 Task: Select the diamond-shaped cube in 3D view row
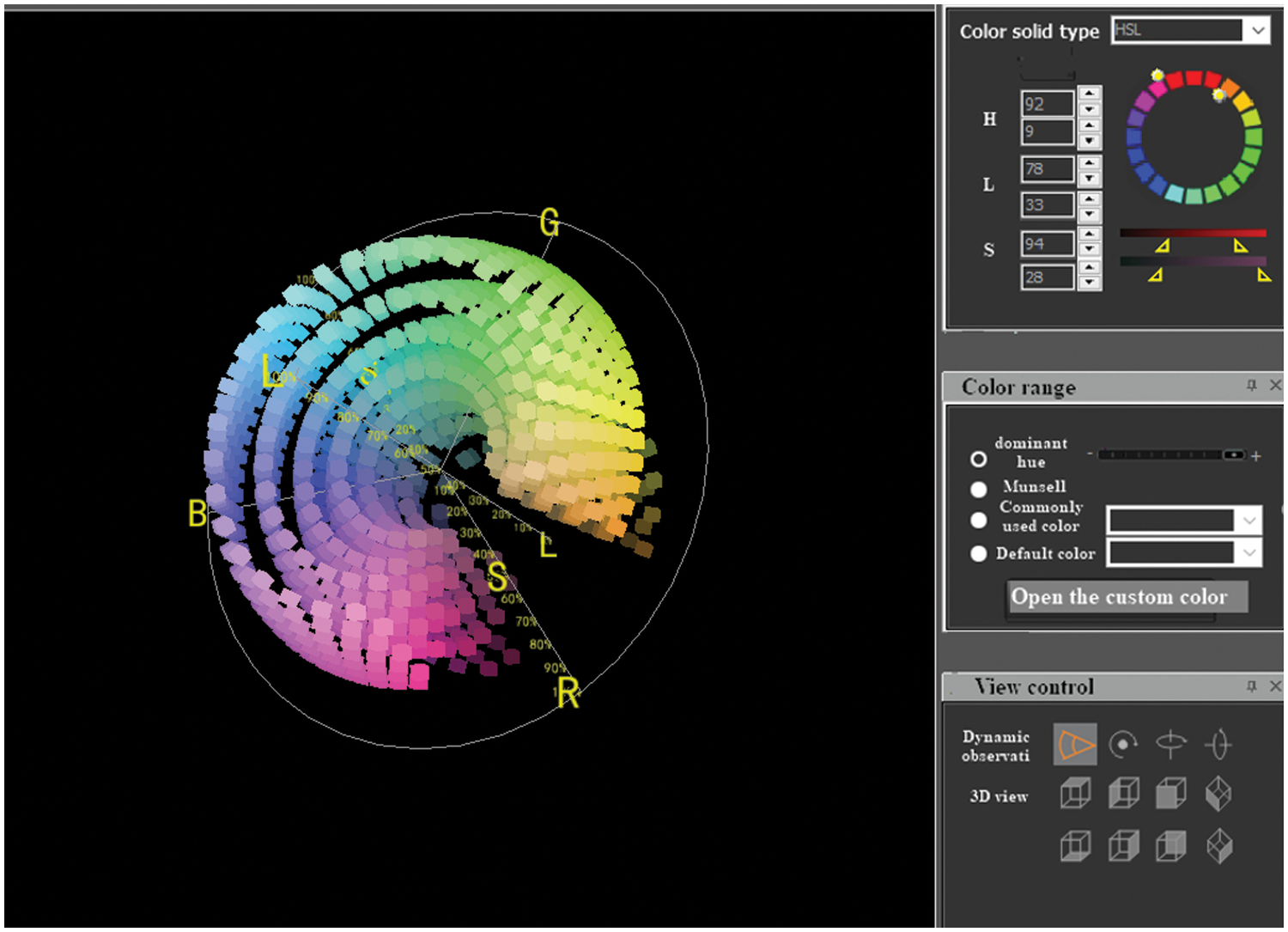click(x=1218, y=794)
